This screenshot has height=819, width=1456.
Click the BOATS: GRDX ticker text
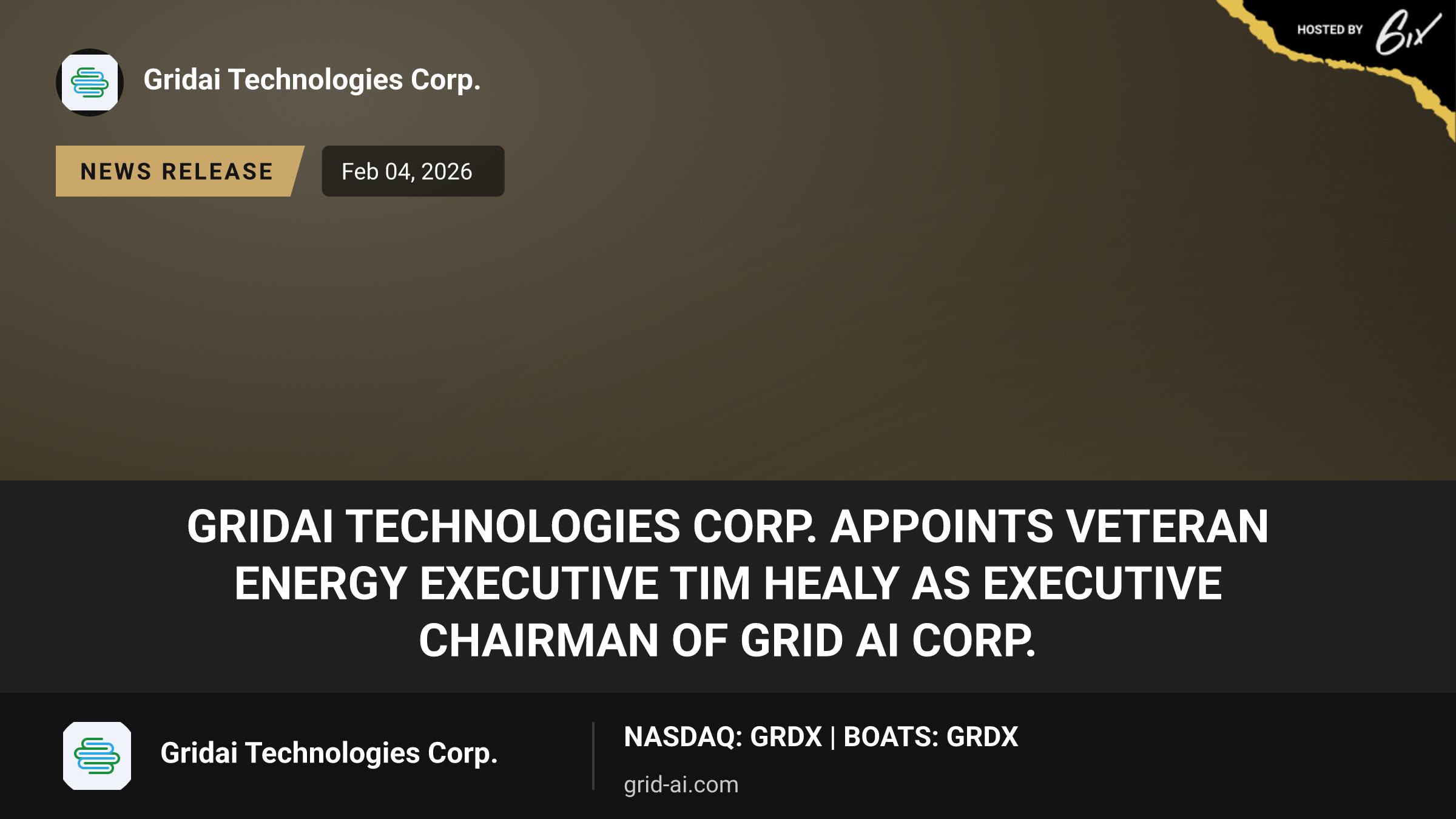pyautogui.click(x=931, y=737)
